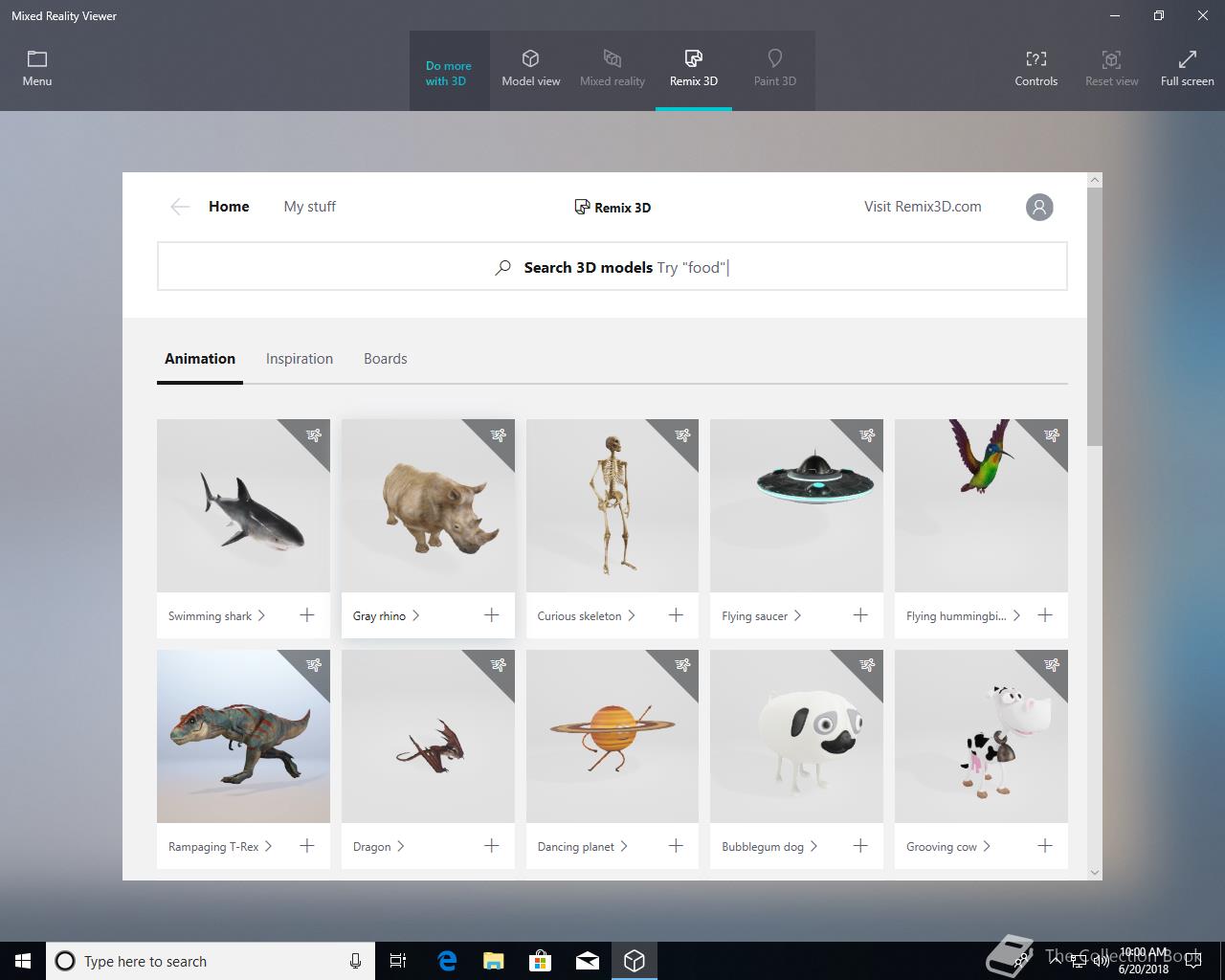The image size is (1225, 980).
Task: Click the Remix 3D logo
Action: (x=612, y=207)
